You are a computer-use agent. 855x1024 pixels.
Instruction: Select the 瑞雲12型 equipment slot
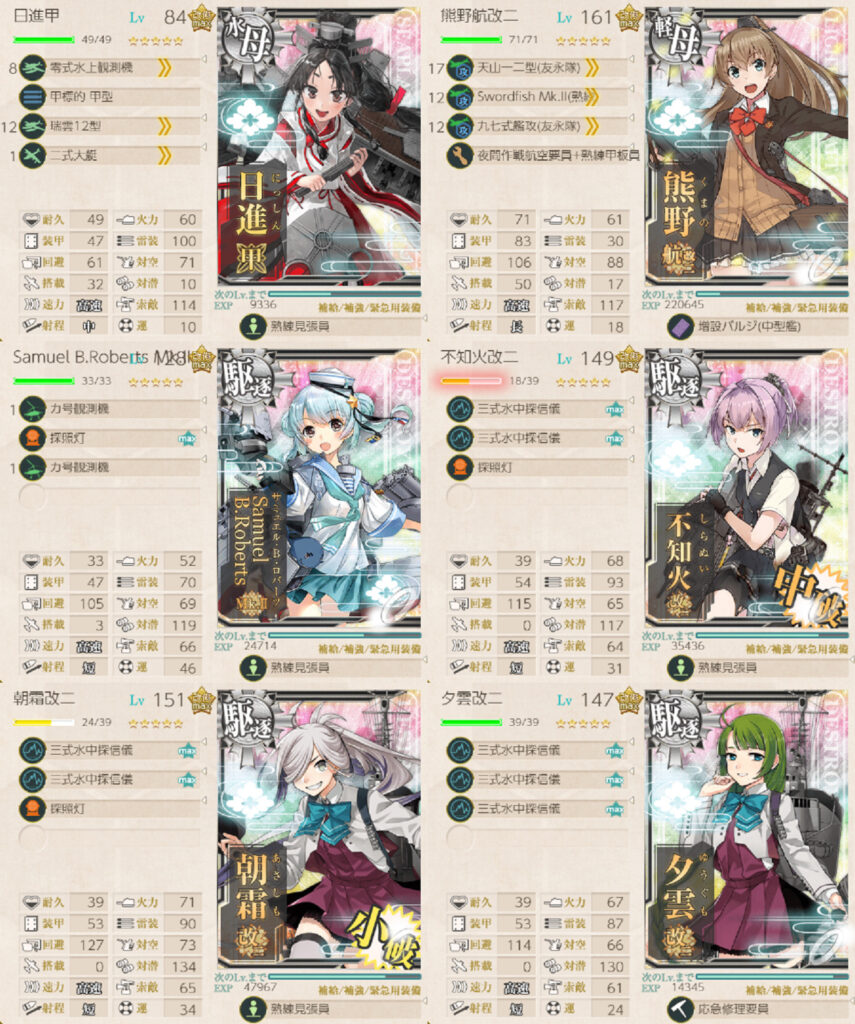tap(110, 126)
